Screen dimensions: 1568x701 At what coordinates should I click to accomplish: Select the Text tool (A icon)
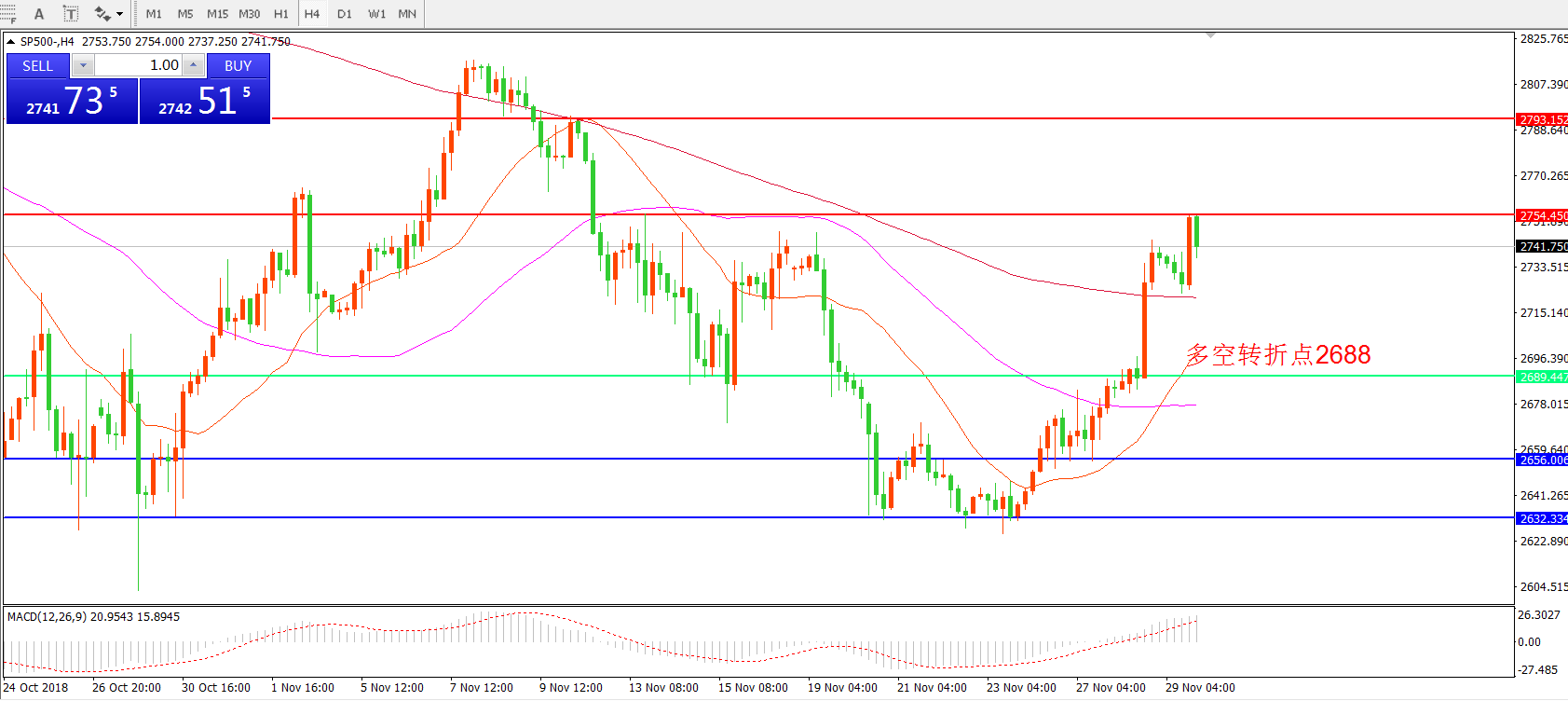click(39, 14)
